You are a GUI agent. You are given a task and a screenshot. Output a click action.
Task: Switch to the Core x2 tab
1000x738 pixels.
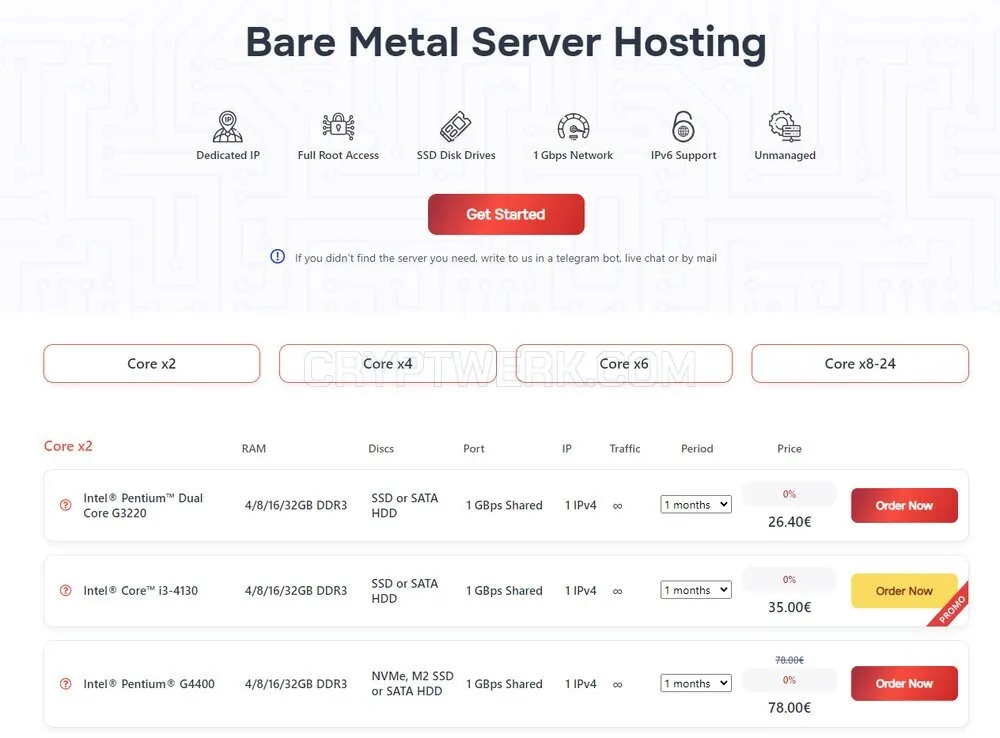pos(152,364)
